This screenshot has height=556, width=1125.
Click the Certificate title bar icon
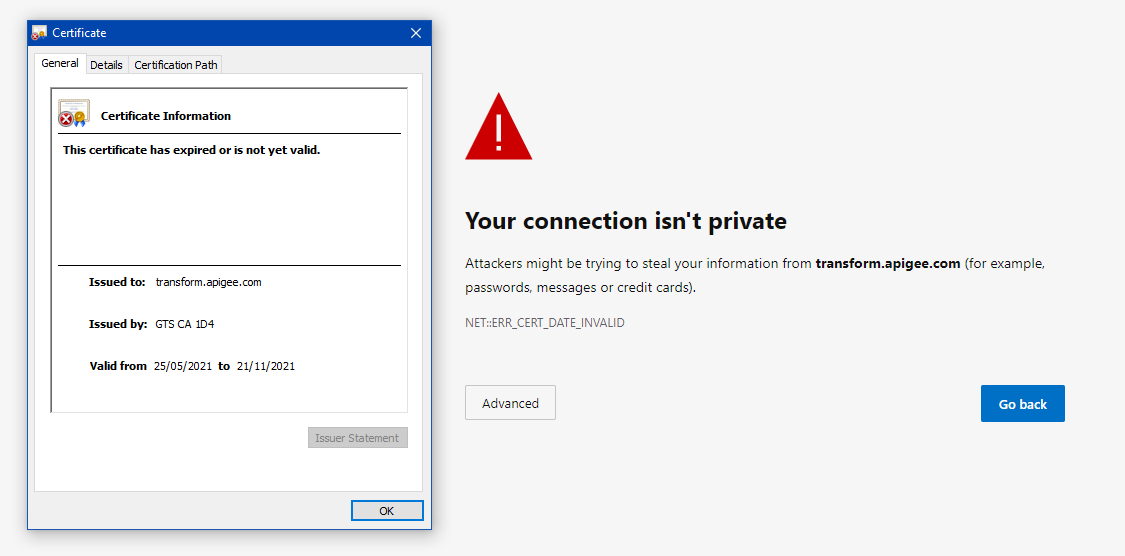pos(39,33)
